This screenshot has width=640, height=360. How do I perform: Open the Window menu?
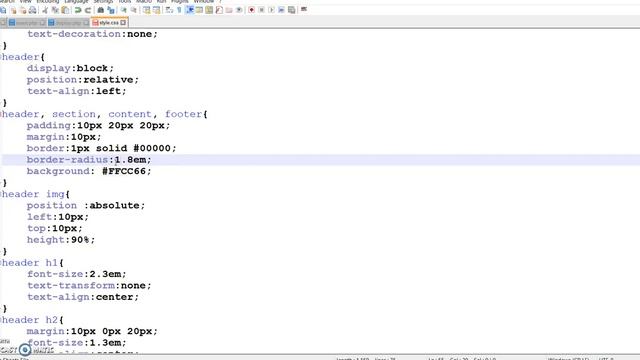[203, 1]
